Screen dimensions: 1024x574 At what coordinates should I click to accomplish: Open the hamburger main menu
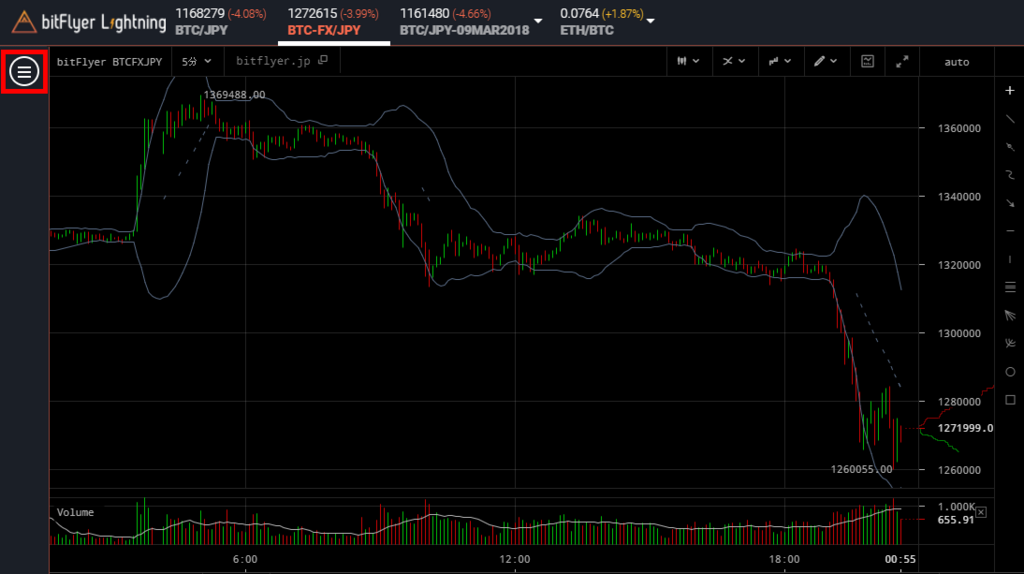[x=24, y=71]
